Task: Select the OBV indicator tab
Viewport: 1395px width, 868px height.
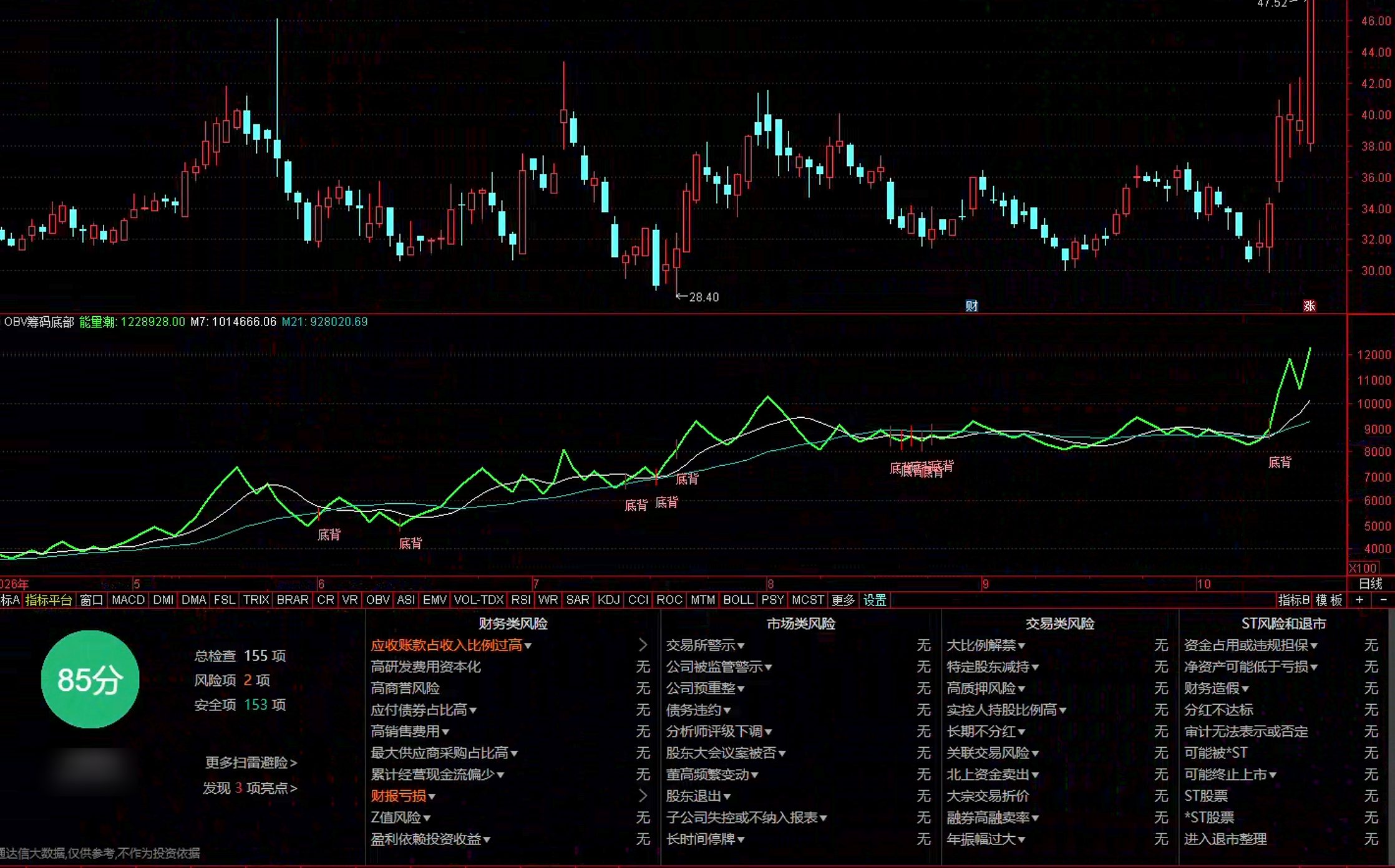Action: pyautogui.click(x=377, y=600)
